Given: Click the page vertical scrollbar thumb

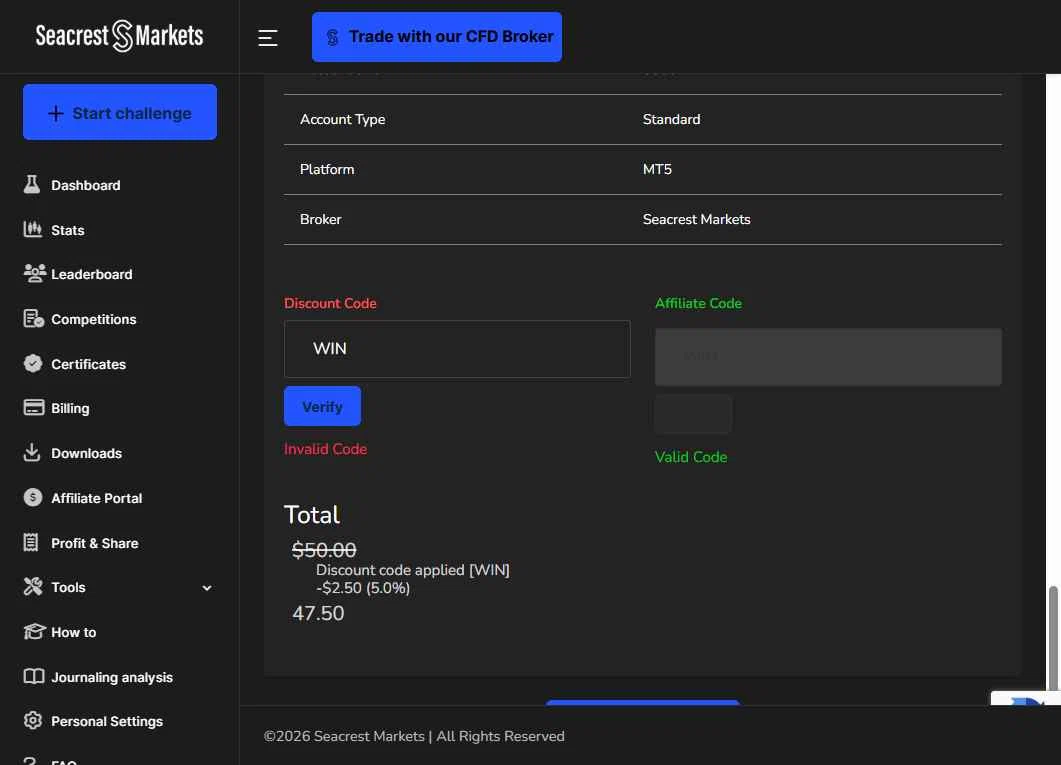Looking at the screenshot, I should click(1053, 638).
